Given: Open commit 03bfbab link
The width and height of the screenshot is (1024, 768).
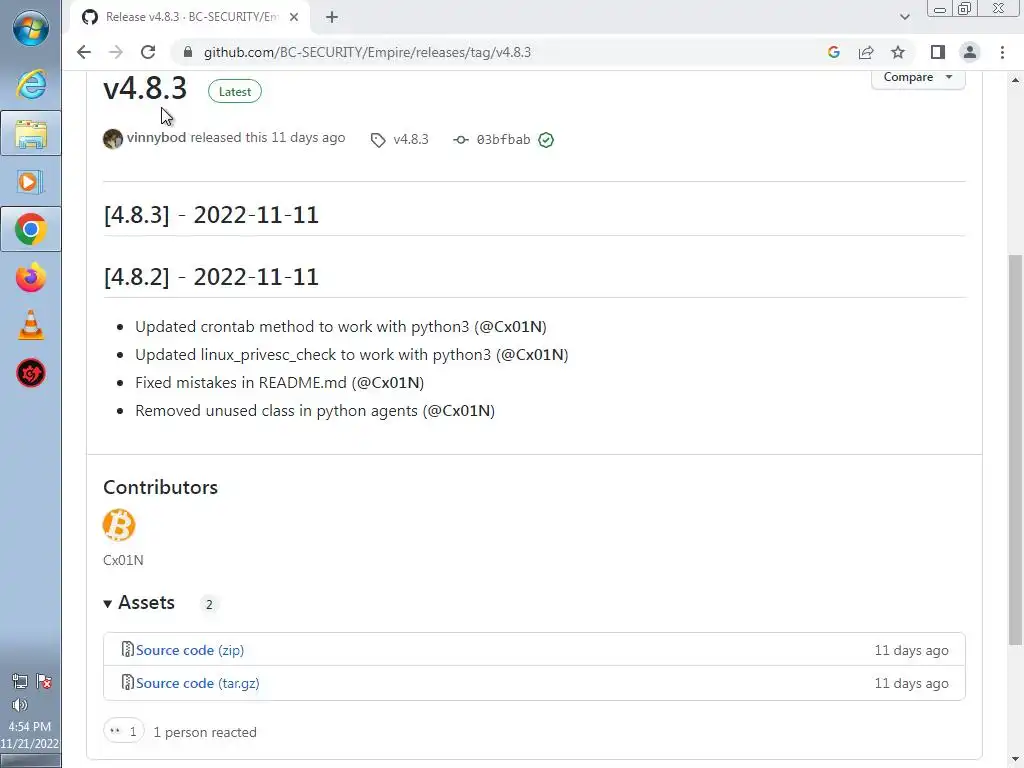Looking at the screenshot, I should (x=503, y=140).
